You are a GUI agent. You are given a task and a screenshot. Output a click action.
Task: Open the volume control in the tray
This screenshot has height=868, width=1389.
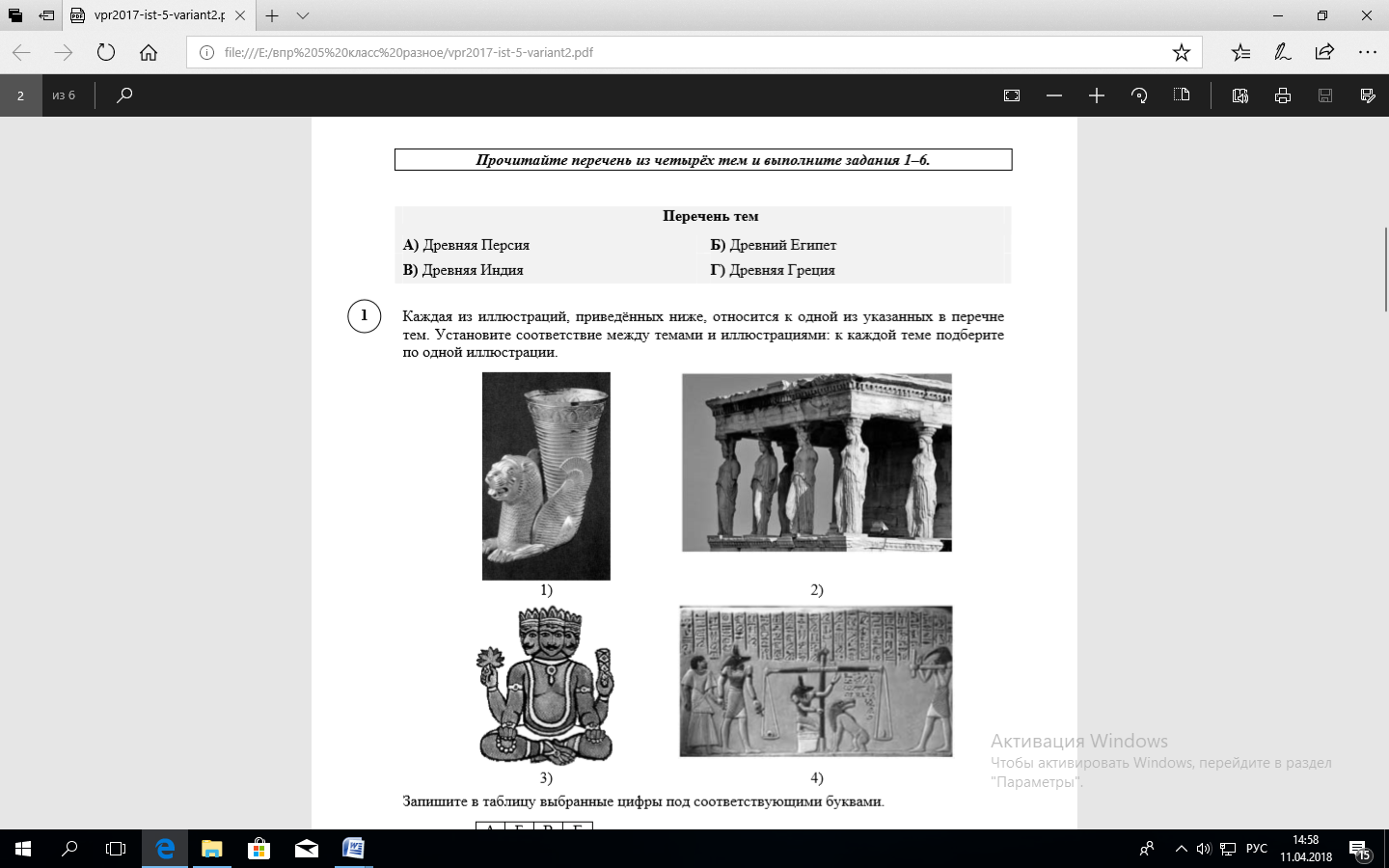click(1204, 849)
